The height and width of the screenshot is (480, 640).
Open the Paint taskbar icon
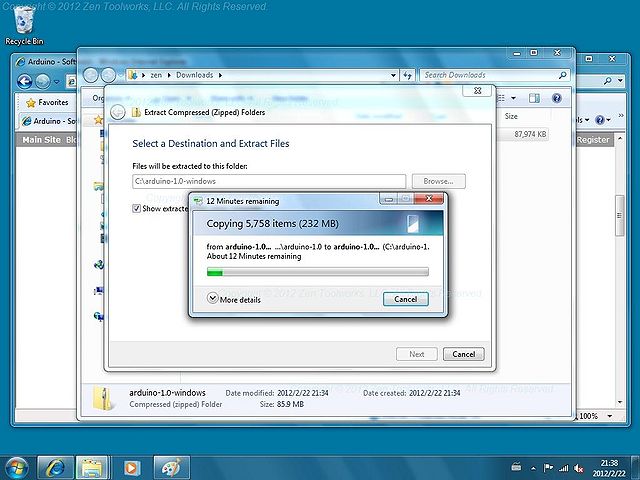pos(172,468)
